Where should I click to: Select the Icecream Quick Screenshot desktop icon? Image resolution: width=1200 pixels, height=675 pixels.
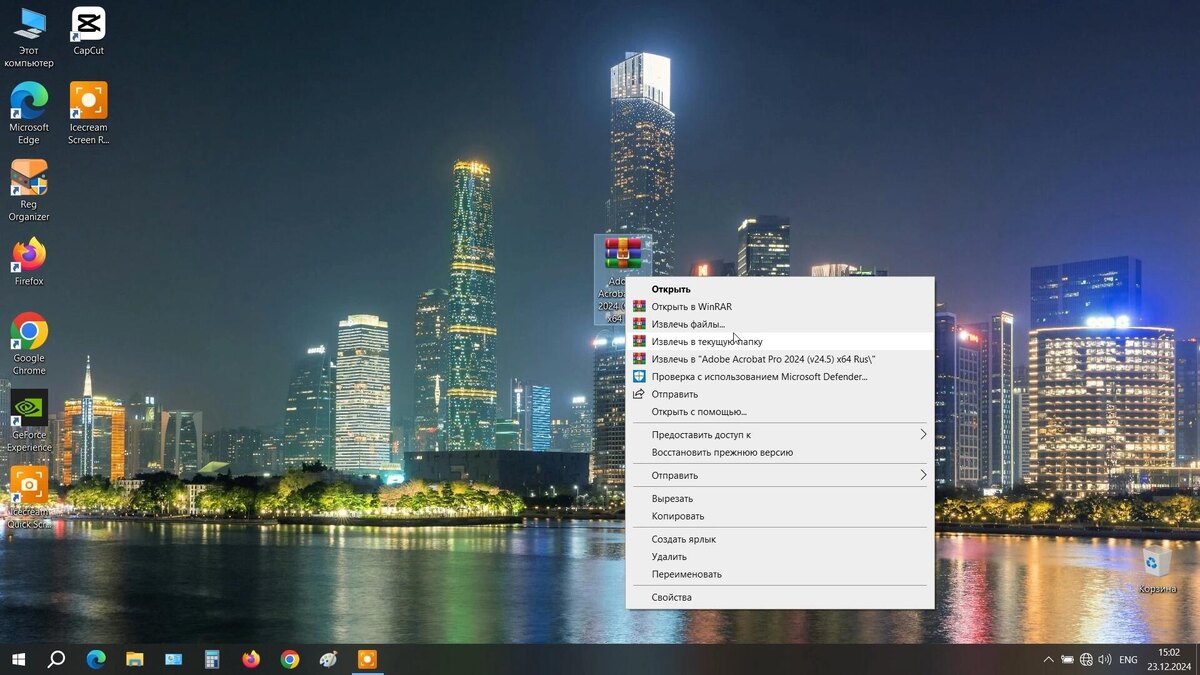[29, 498]
